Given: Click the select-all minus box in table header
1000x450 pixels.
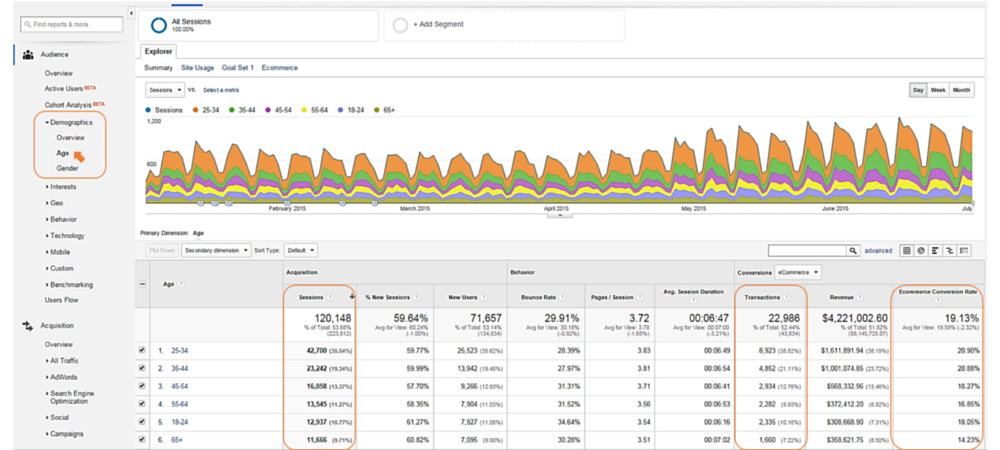Looking at the screenshot, I should (x=142, y=284).
